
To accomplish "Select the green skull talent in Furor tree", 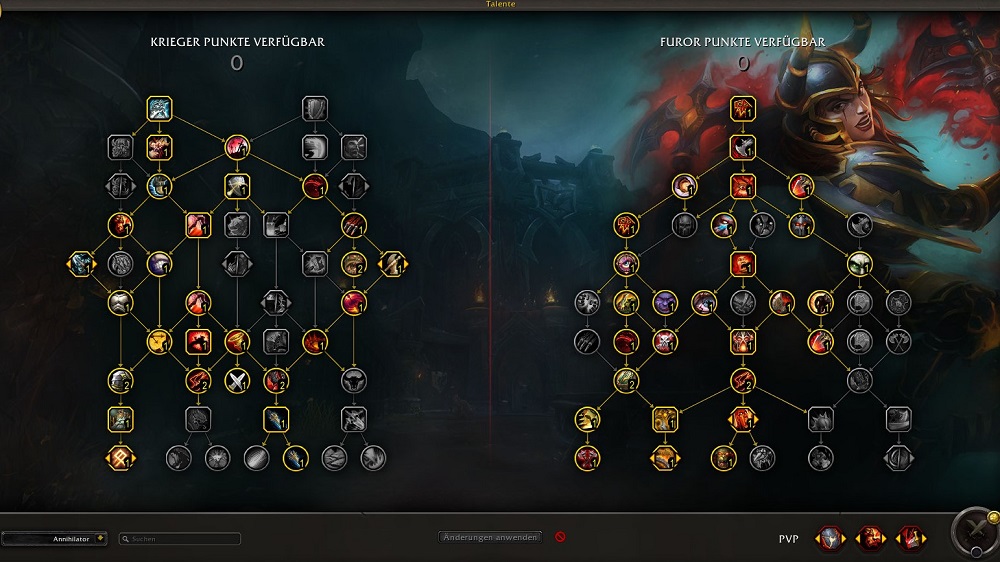I will coord(859,264).
